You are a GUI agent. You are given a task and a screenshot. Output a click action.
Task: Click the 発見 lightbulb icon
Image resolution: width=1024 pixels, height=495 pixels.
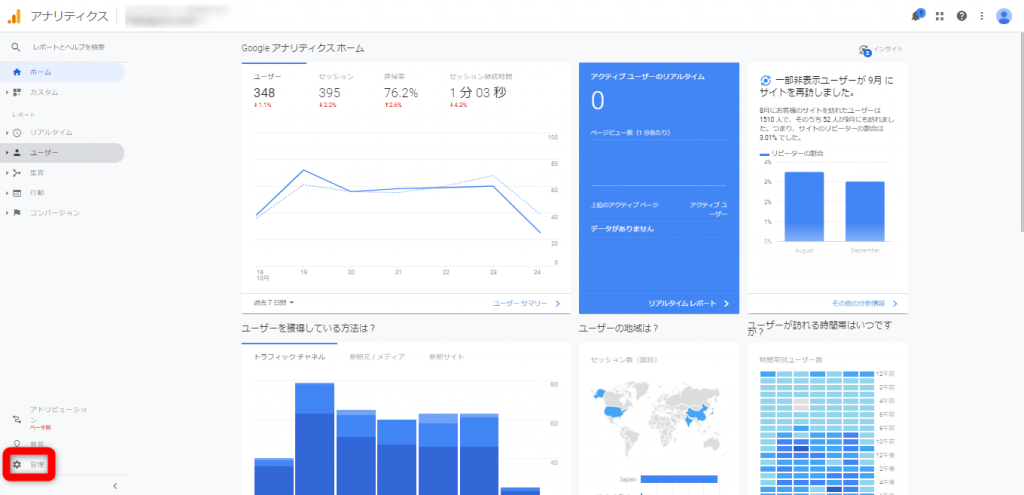(x=17, y=444)
